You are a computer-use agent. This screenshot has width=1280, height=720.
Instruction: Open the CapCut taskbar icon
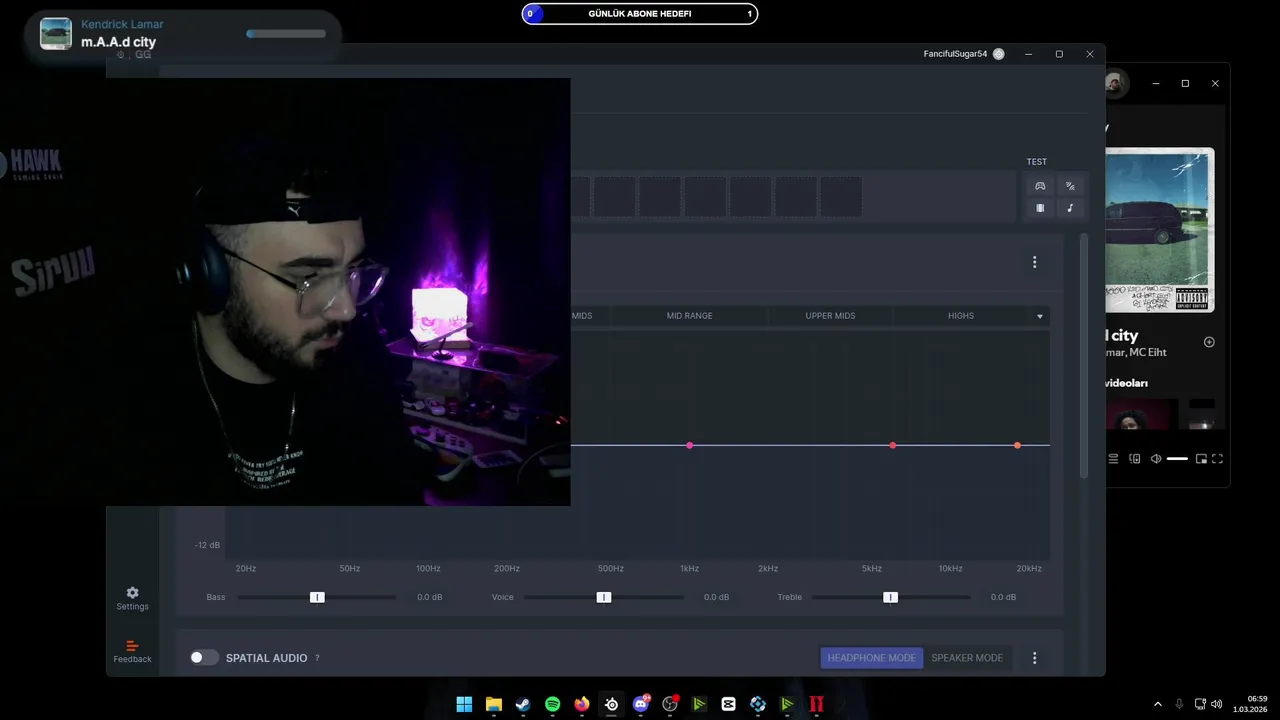[729, 704]
